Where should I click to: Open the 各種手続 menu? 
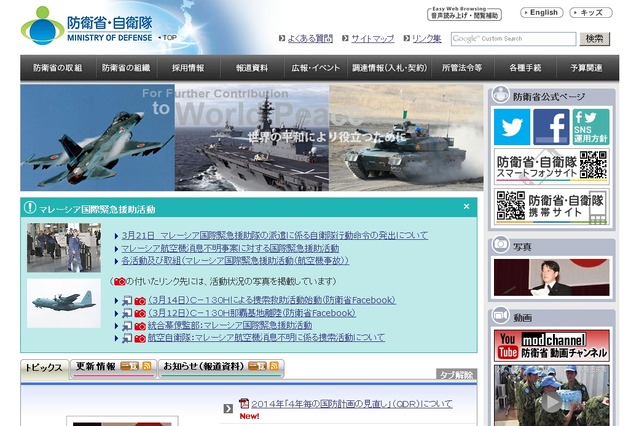click(x=525, y=68)
